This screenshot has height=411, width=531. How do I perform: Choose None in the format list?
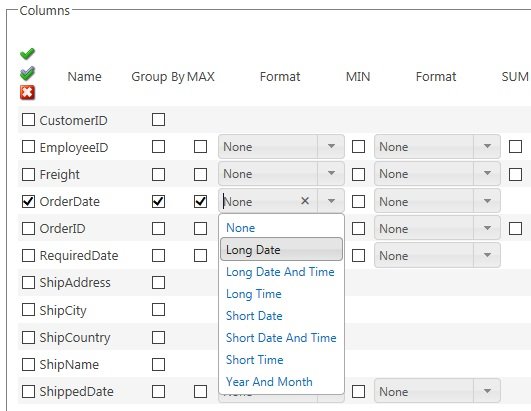(281, 228)
